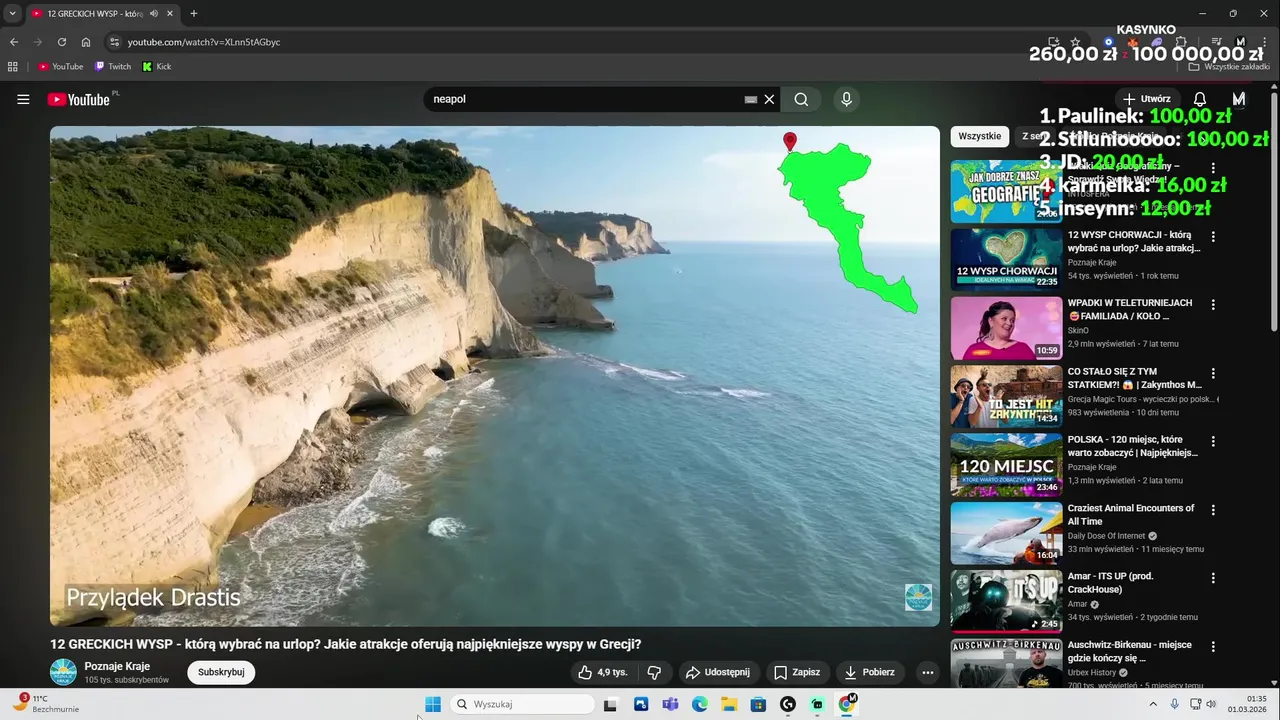Open the Poznaje Kraje channel name link

pos(117,666)
